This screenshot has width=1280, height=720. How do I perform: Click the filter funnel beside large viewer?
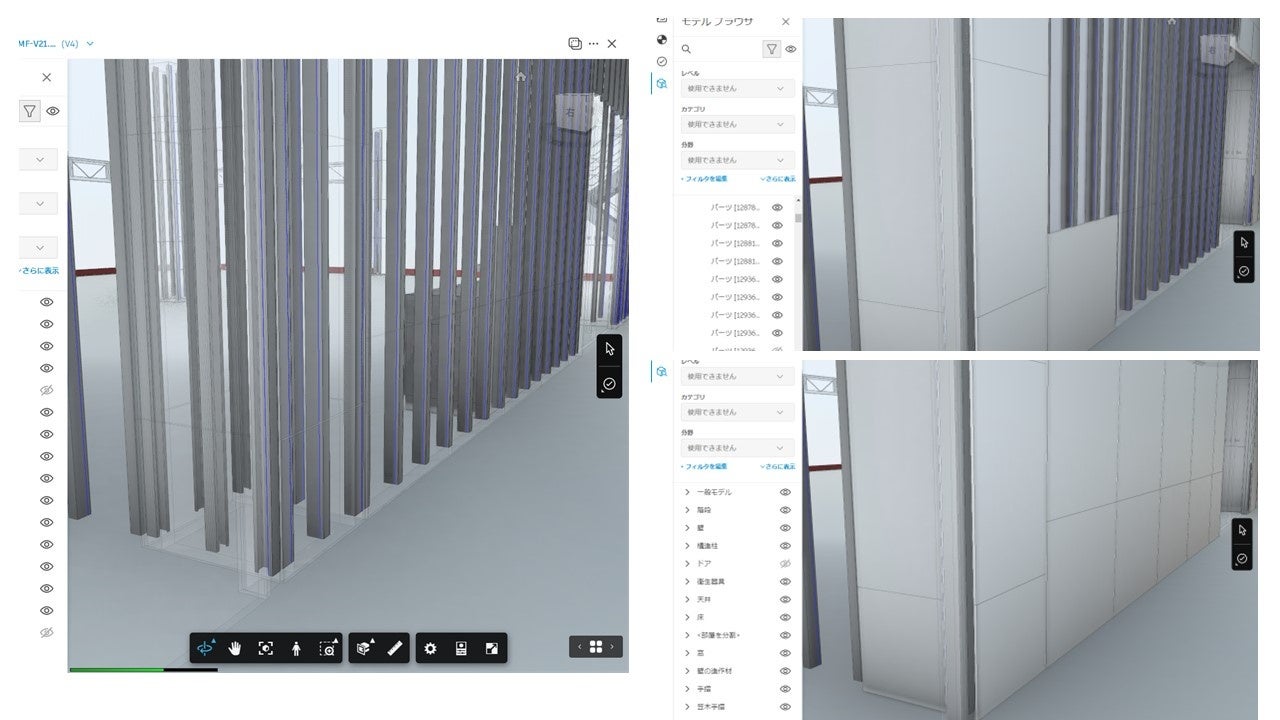pos(30,111)
